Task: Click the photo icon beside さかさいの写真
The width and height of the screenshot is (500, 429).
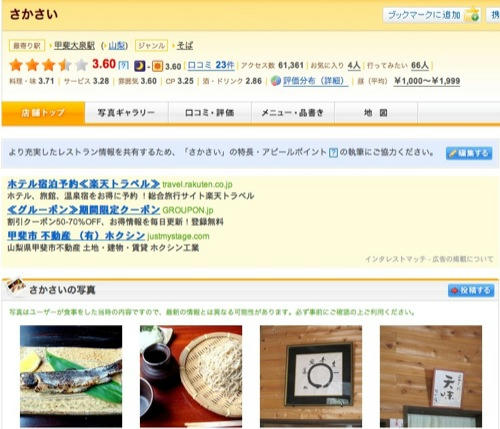Action: pos(16,287)
